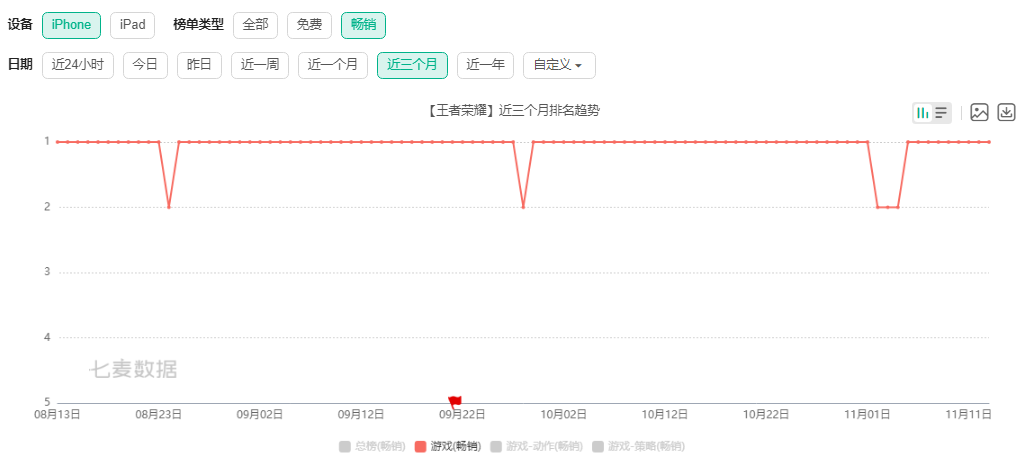This screenshot has width=1022, height=464.
Task: Toggle 游戏(畅销) legend series
Action: point(446,446)
